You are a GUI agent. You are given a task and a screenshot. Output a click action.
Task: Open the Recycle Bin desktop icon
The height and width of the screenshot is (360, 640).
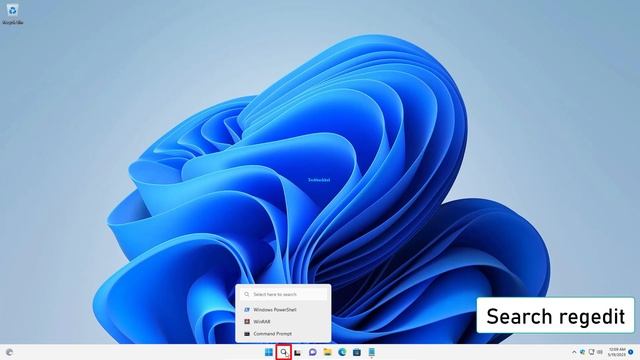[x=12, y=14]
